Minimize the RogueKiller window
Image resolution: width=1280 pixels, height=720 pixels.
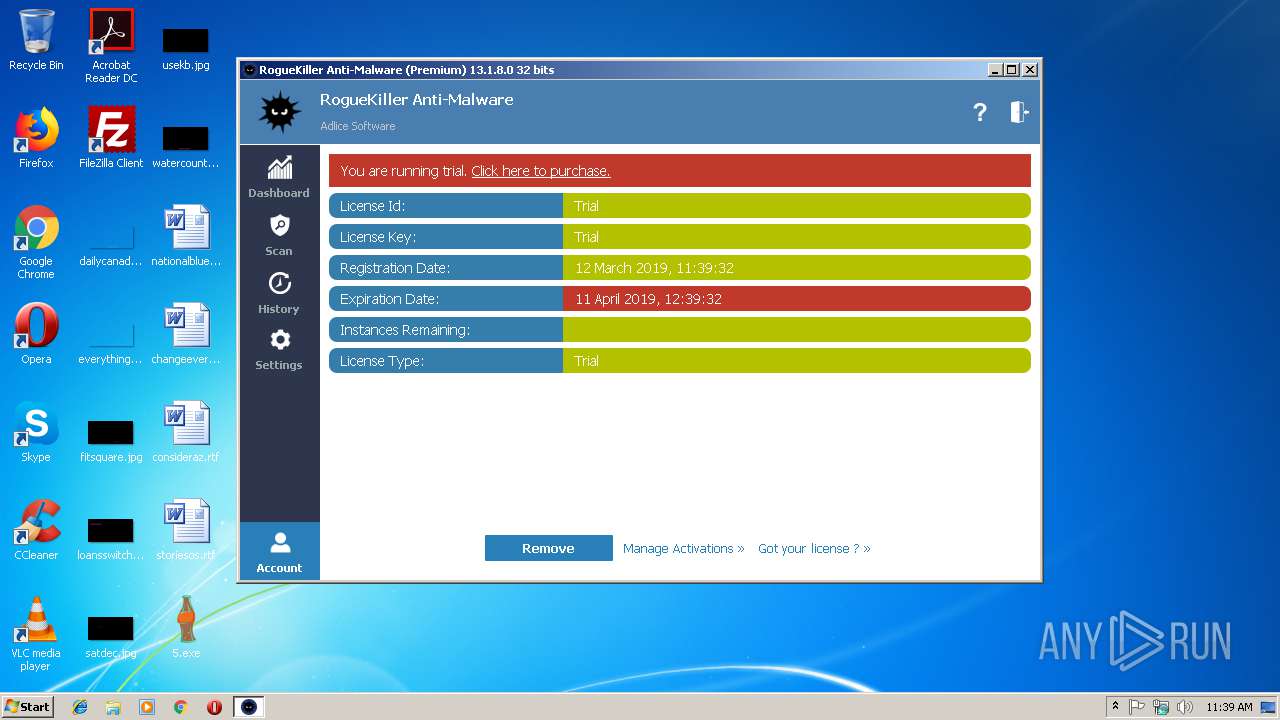[994, 70]
